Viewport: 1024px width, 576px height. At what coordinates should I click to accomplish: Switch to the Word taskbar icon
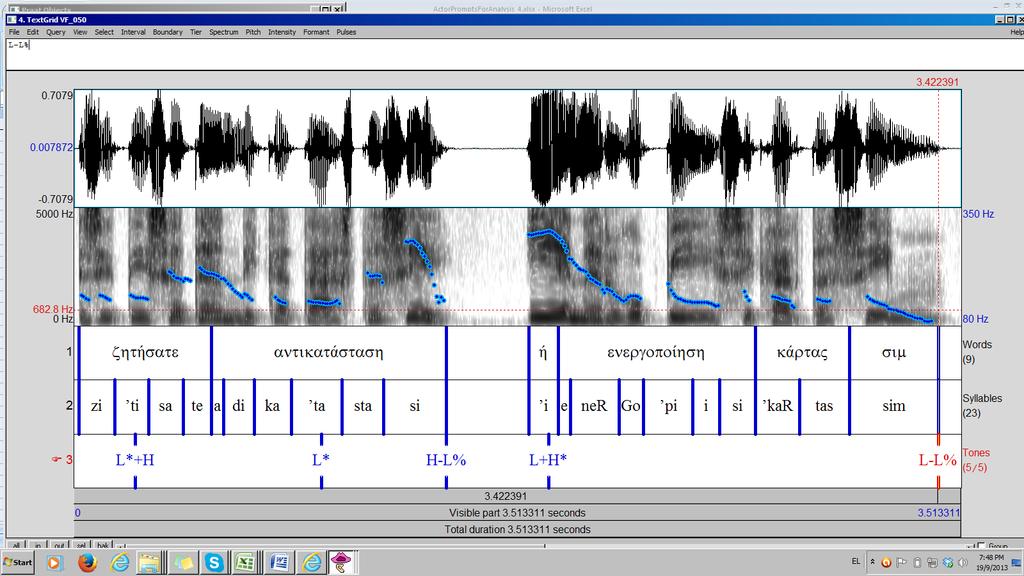280,562
